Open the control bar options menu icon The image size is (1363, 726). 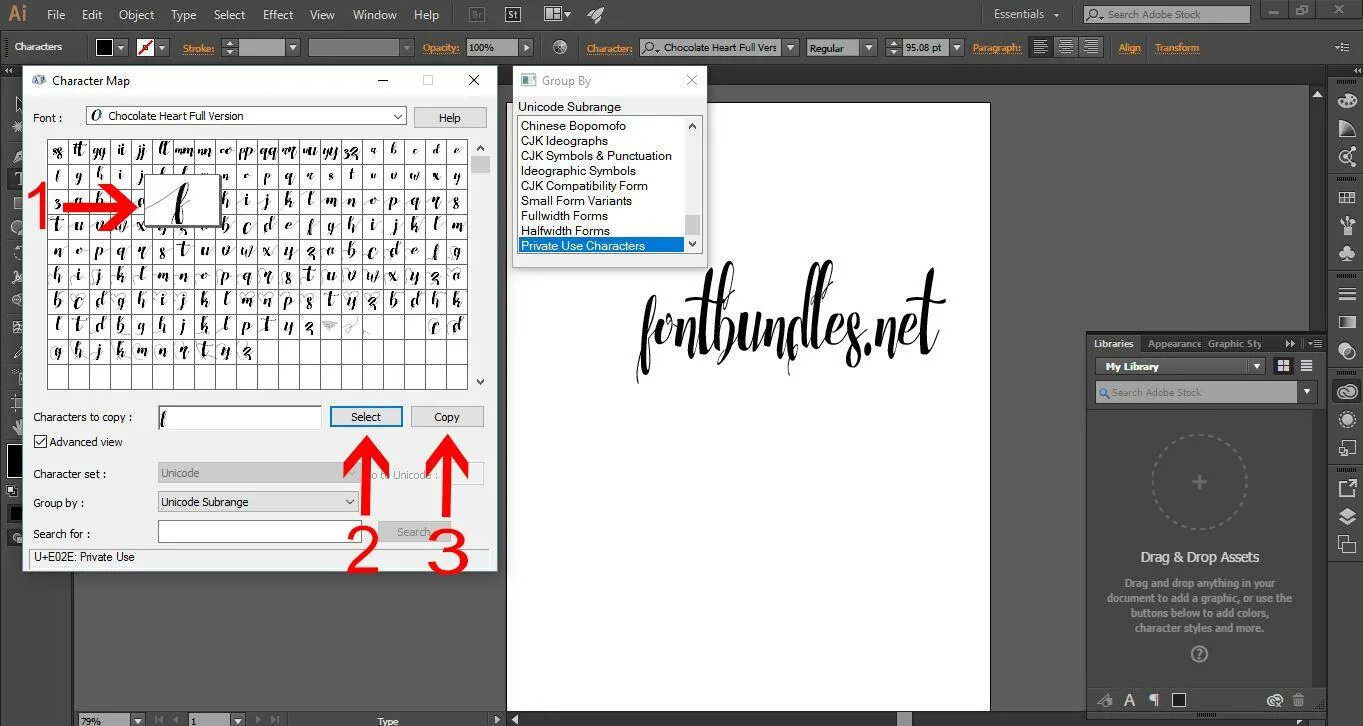pyautogui.click(x=1342, y=47)
